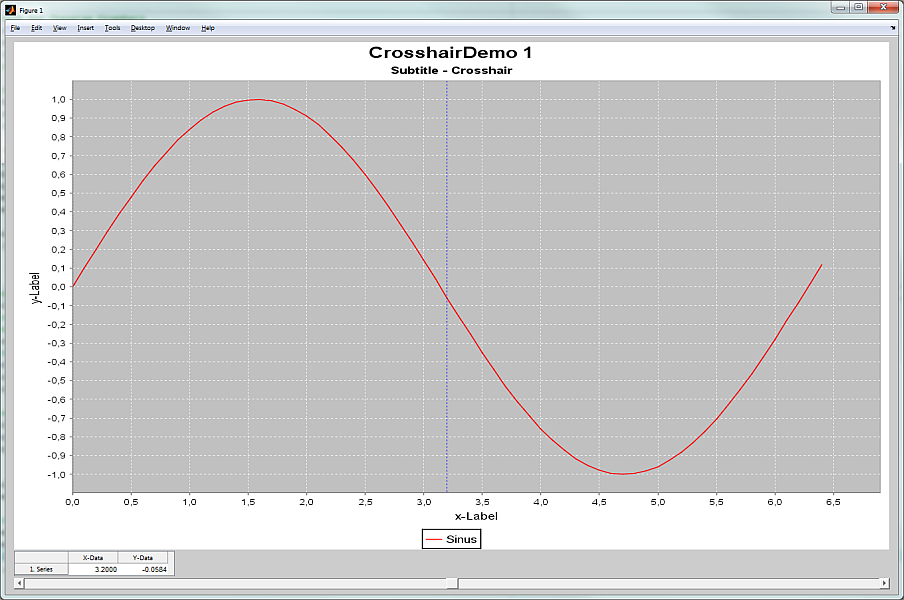Click the dock figure arrow in the menu bar
This screenshot has height=600, width=904.
(x=892, y=28)
